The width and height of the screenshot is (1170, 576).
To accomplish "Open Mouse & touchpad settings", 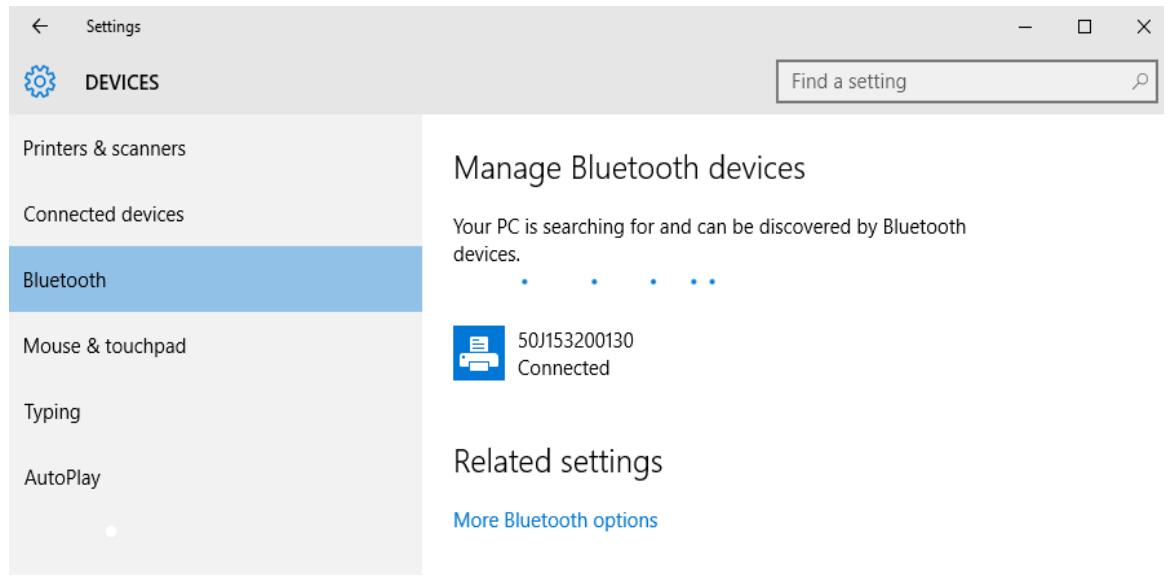I will 216,345.
